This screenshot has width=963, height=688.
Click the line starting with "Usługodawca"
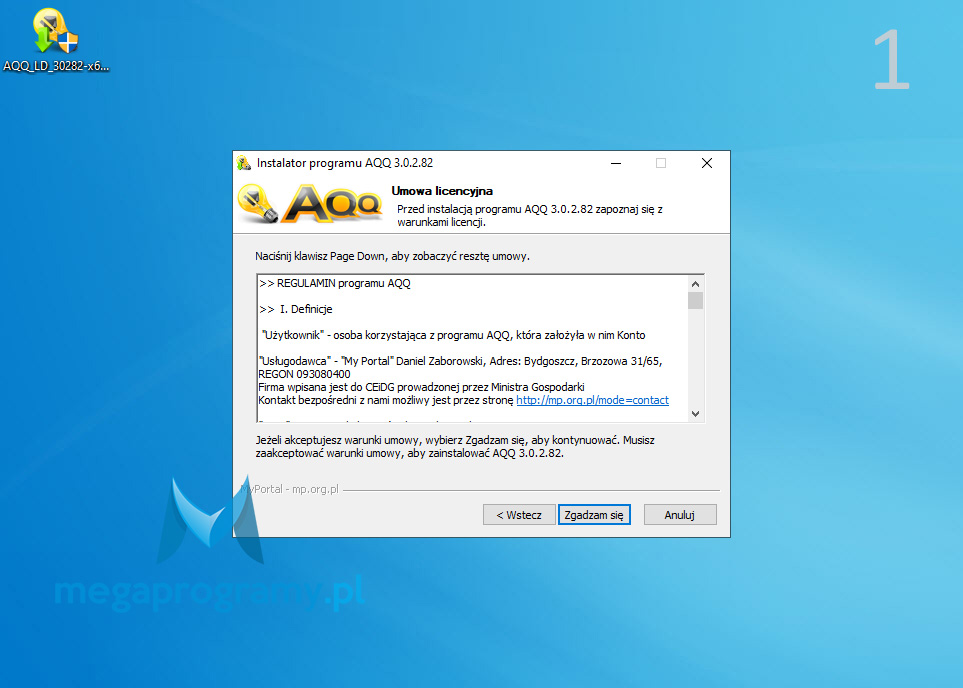click(x=461, y=361)
